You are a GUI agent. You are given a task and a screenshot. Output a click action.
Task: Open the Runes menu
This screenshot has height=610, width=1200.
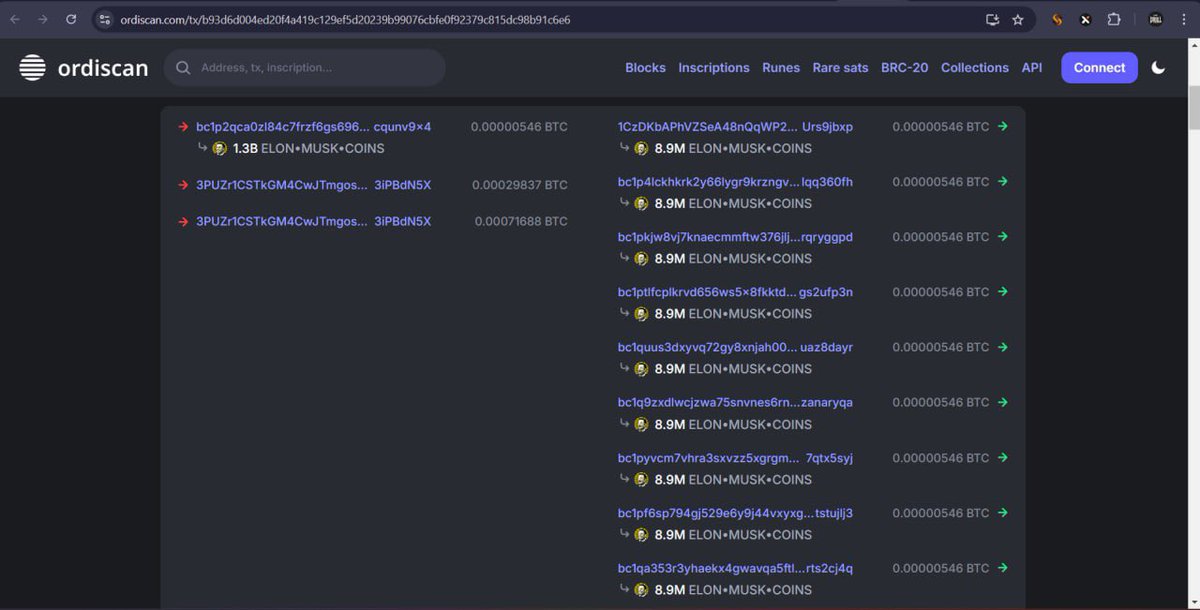(x=781, y=68)
